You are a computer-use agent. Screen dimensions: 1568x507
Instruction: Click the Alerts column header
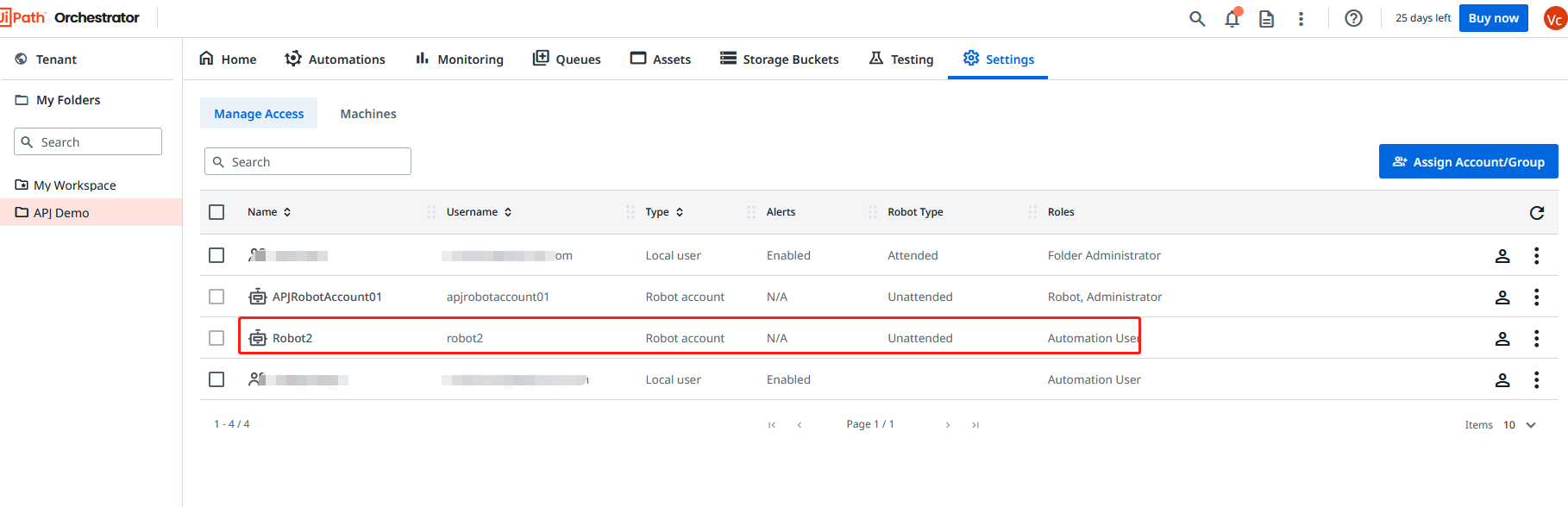click(781, 212)
